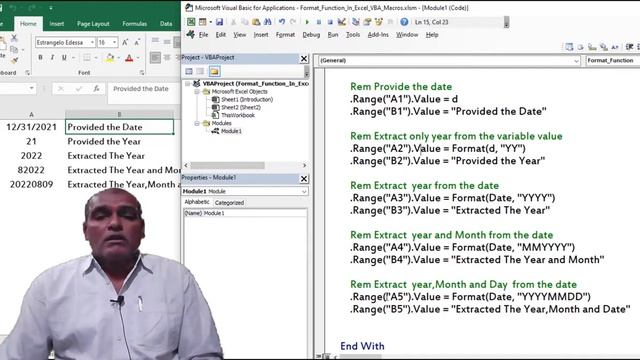Open Font dialog launcher in Excel
640x360 pixels.
pos(142,73)
